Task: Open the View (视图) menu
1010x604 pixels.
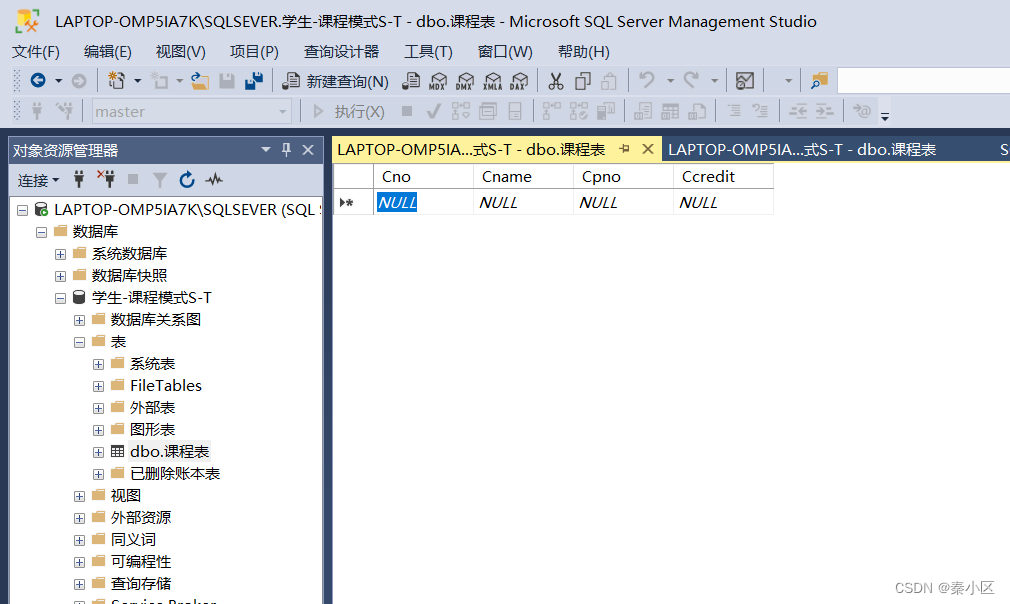Action: point(180,52)
